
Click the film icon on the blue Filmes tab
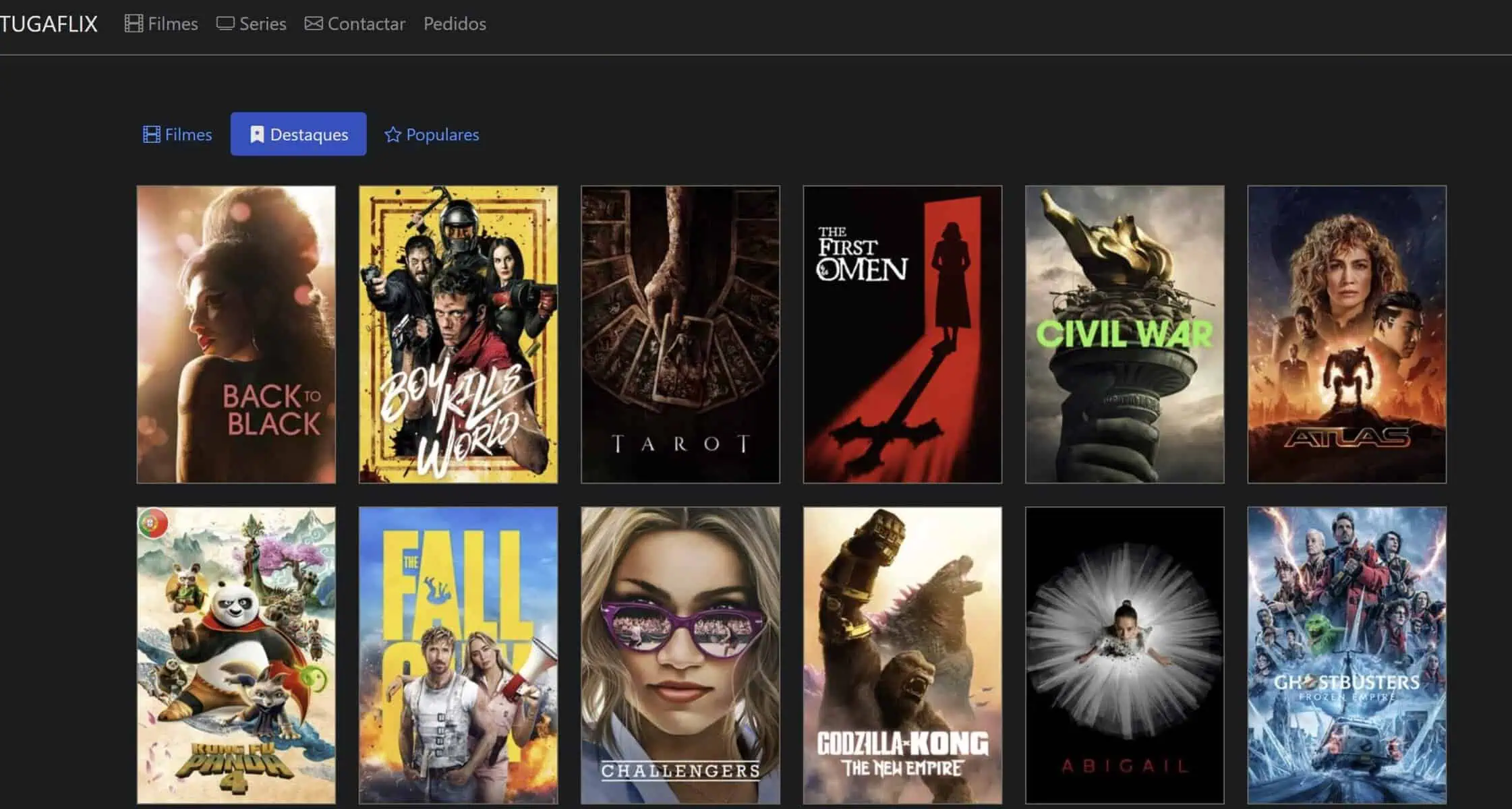click(x=152, y=134)
